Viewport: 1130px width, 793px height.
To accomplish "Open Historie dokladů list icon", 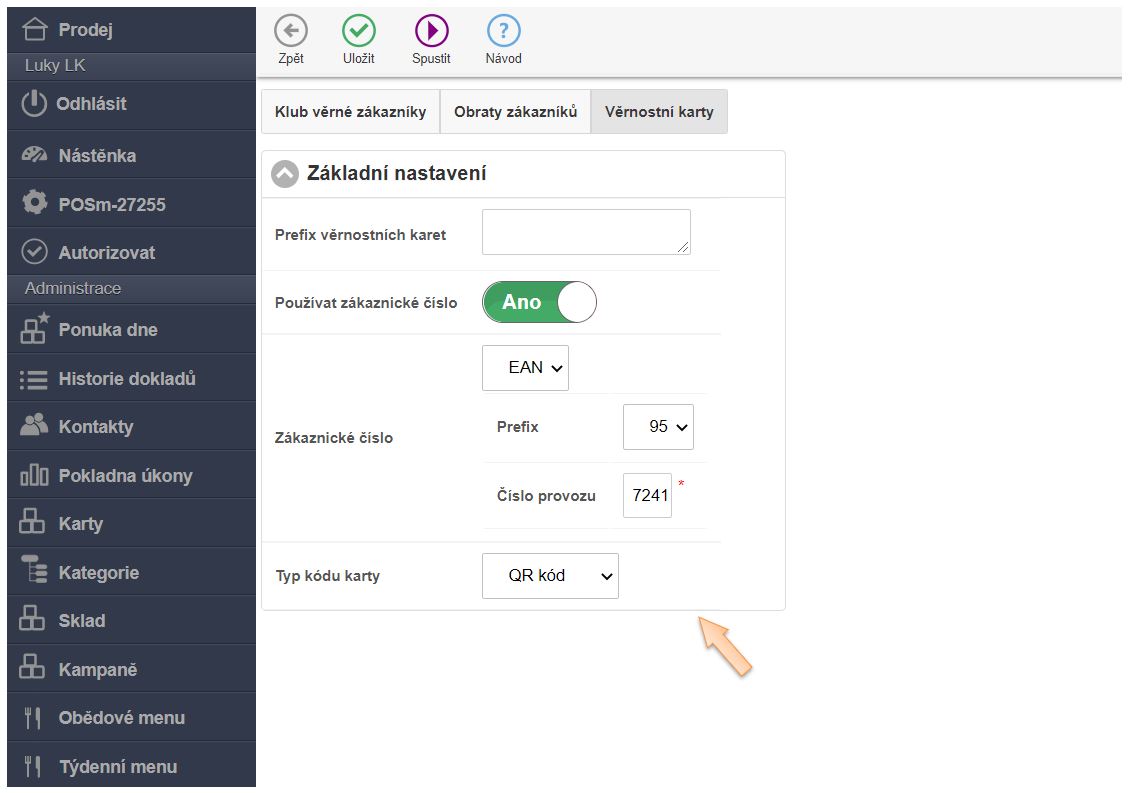I will (33, 379).
